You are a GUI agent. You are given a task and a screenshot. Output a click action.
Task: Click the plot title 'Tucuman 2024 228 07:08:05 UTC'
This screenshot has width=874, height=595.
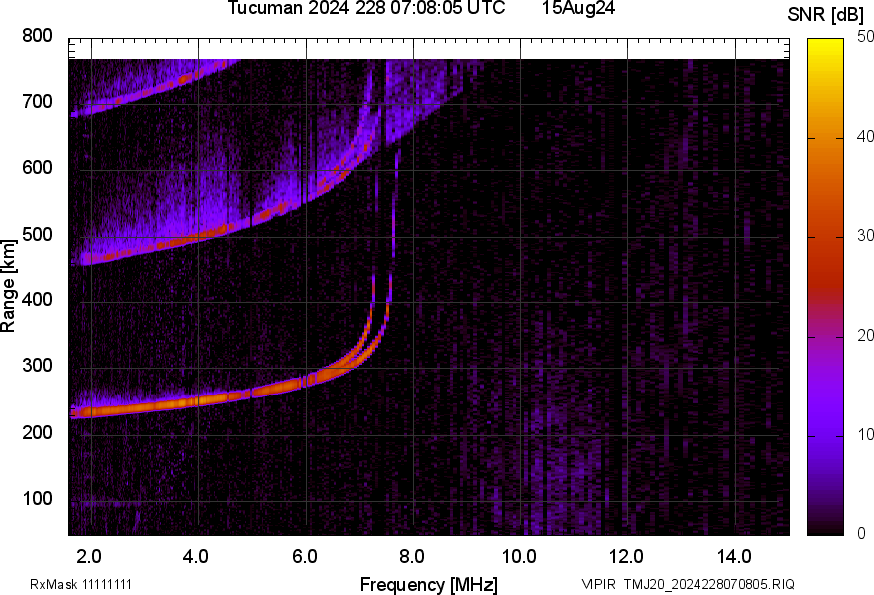[366, 8]
